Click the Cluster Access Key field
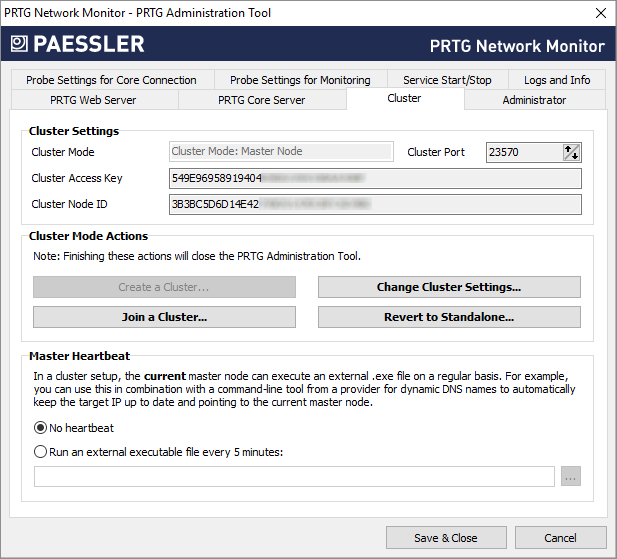 pos(375,178)
